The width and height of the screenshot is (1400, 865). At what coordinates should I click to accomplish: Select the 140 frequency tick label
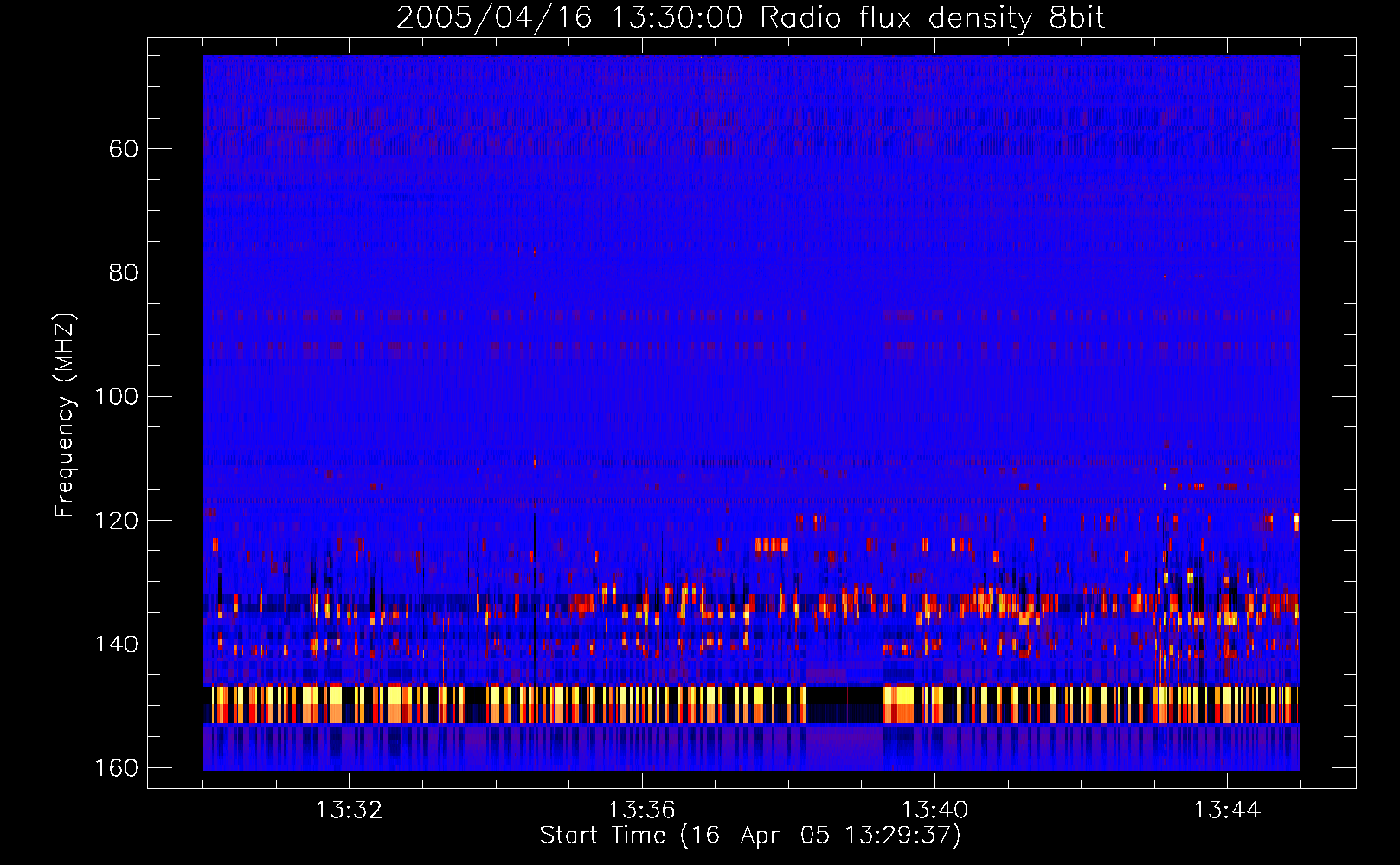pyautogui.click(x=117, y=644)
